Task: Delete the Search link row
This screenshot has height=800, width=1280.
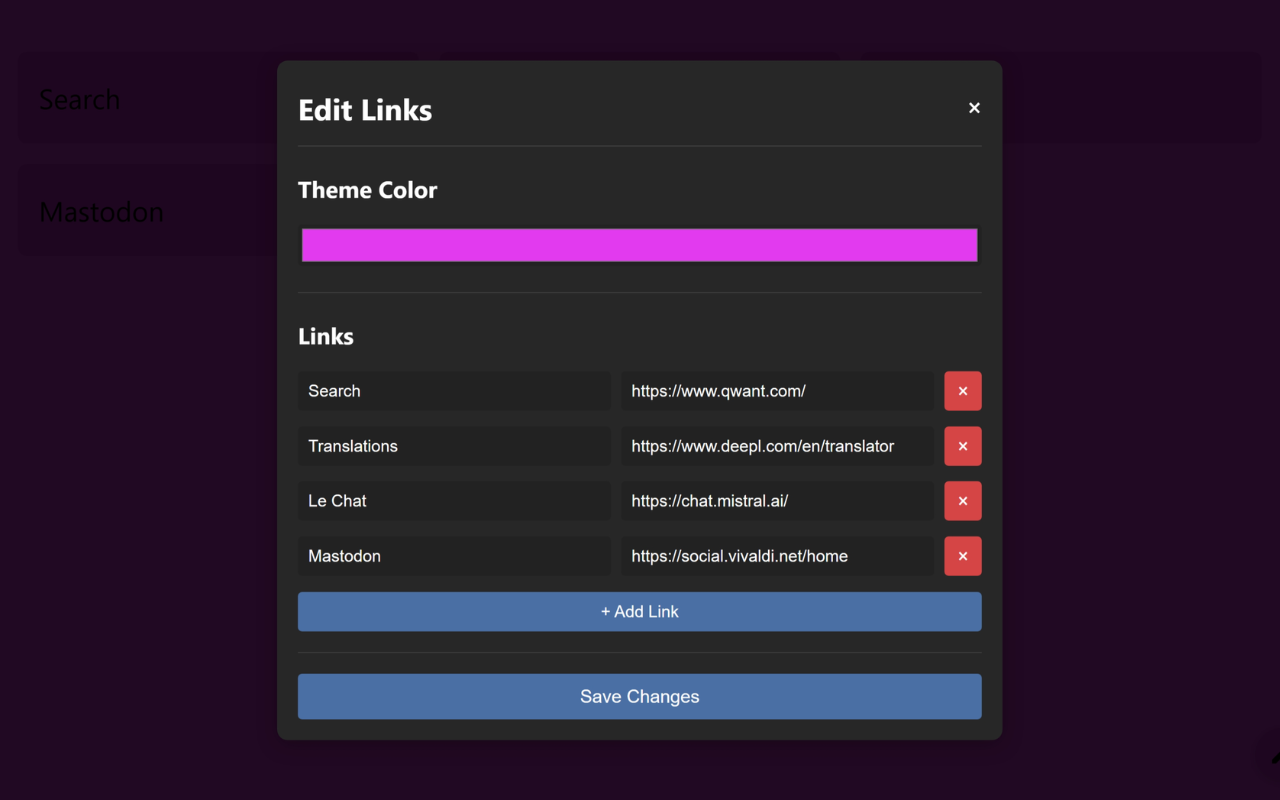Action: tap(962, 391)
